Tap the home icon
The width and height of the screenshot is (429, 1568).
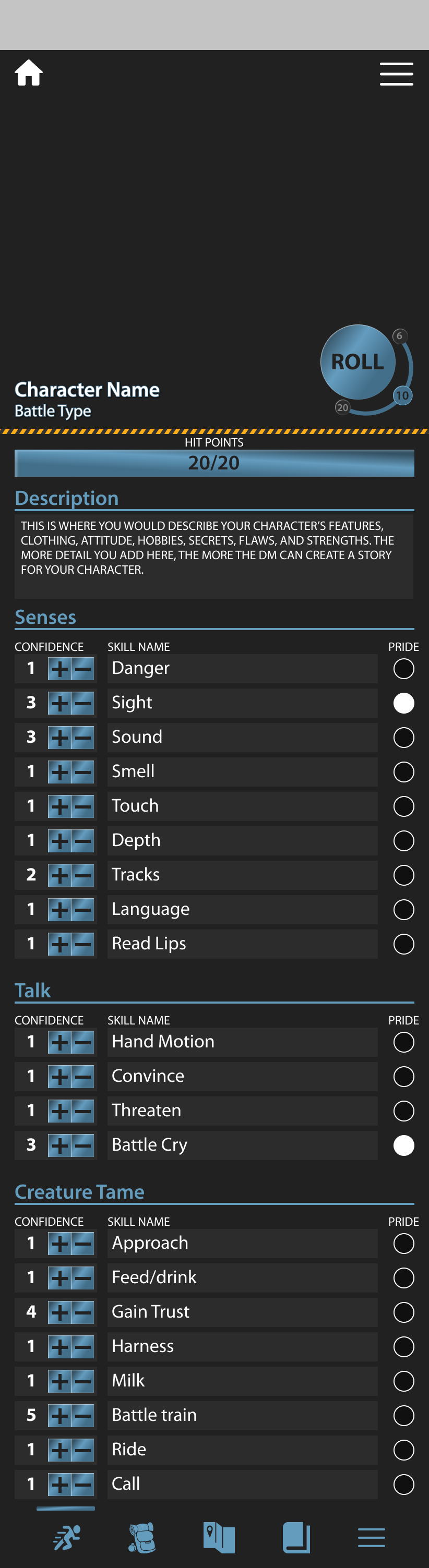click(29, 73)
